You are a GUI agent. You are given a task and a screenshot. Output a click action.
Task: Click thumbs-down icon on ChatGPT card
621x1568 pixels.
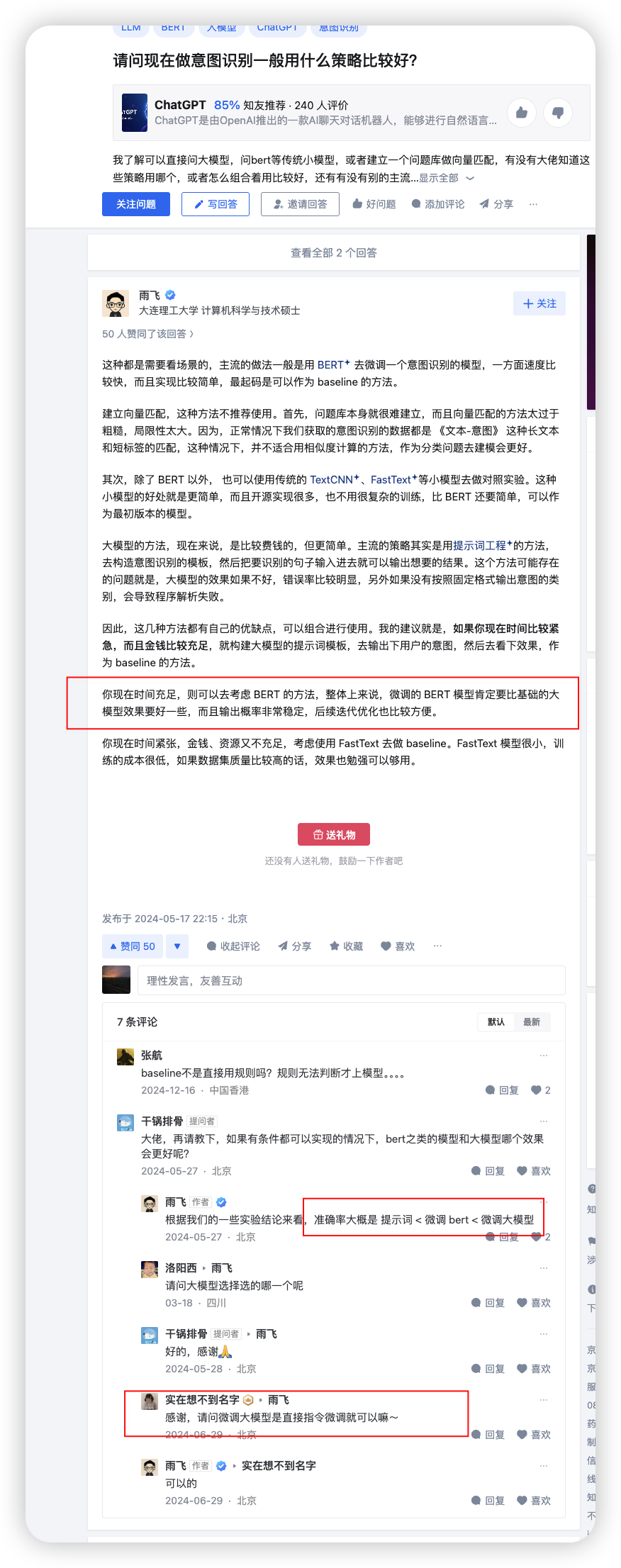pyautogui.click(x=558, y=113)
